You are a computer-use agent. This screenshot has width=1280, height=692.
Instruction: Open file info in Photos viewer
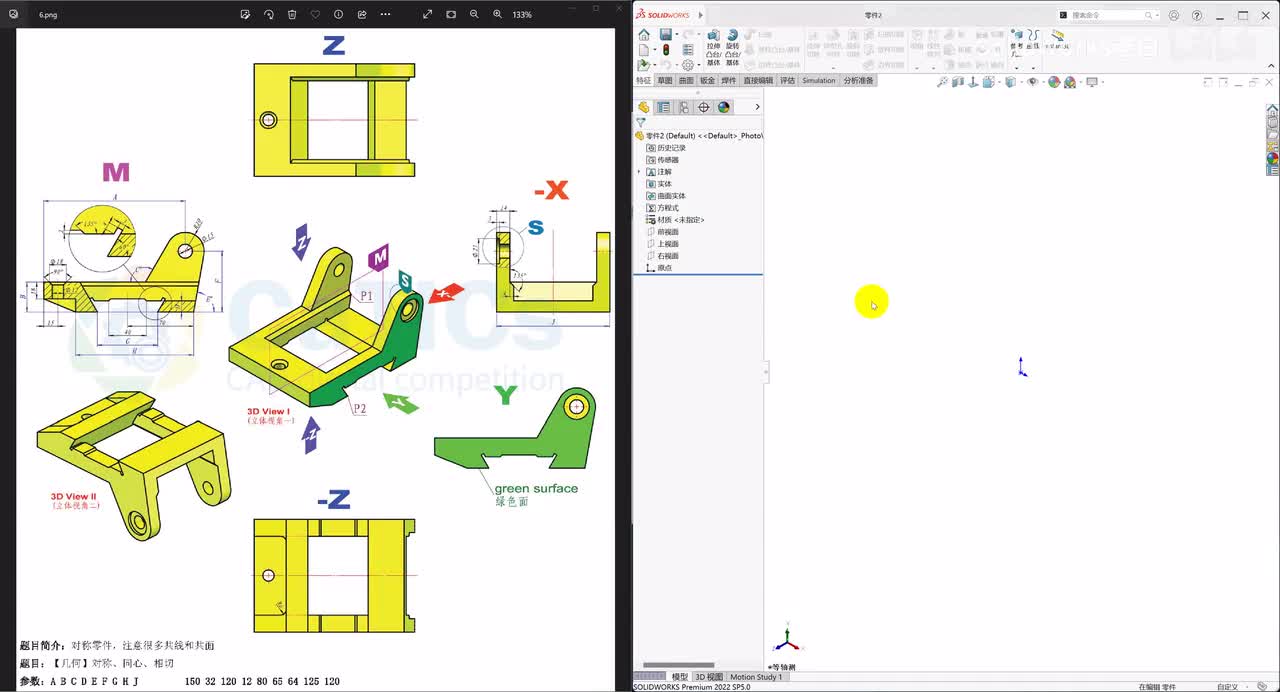[338, 15]
